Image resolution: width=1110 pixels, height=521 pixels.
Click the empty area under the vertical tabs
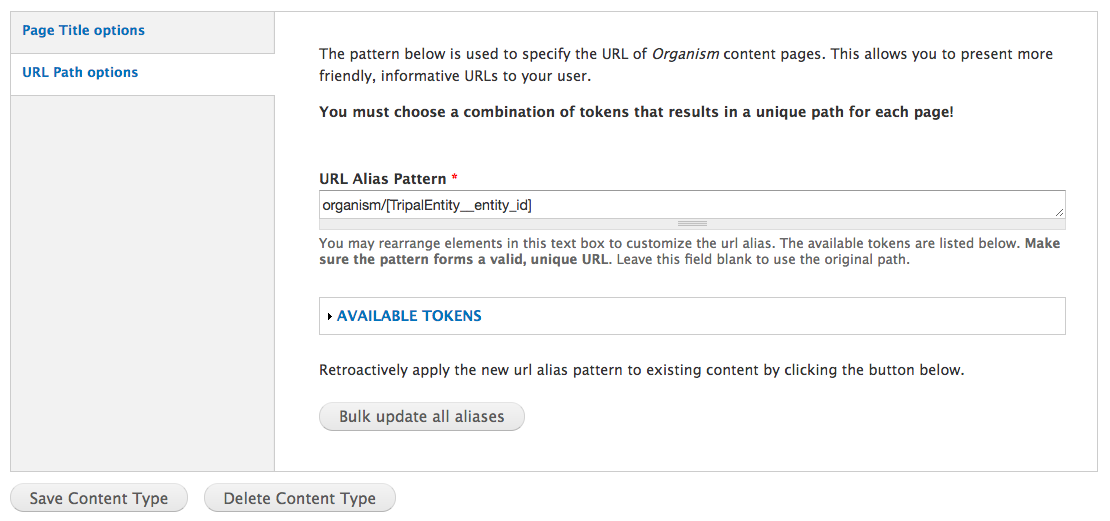tap(142, 280)
